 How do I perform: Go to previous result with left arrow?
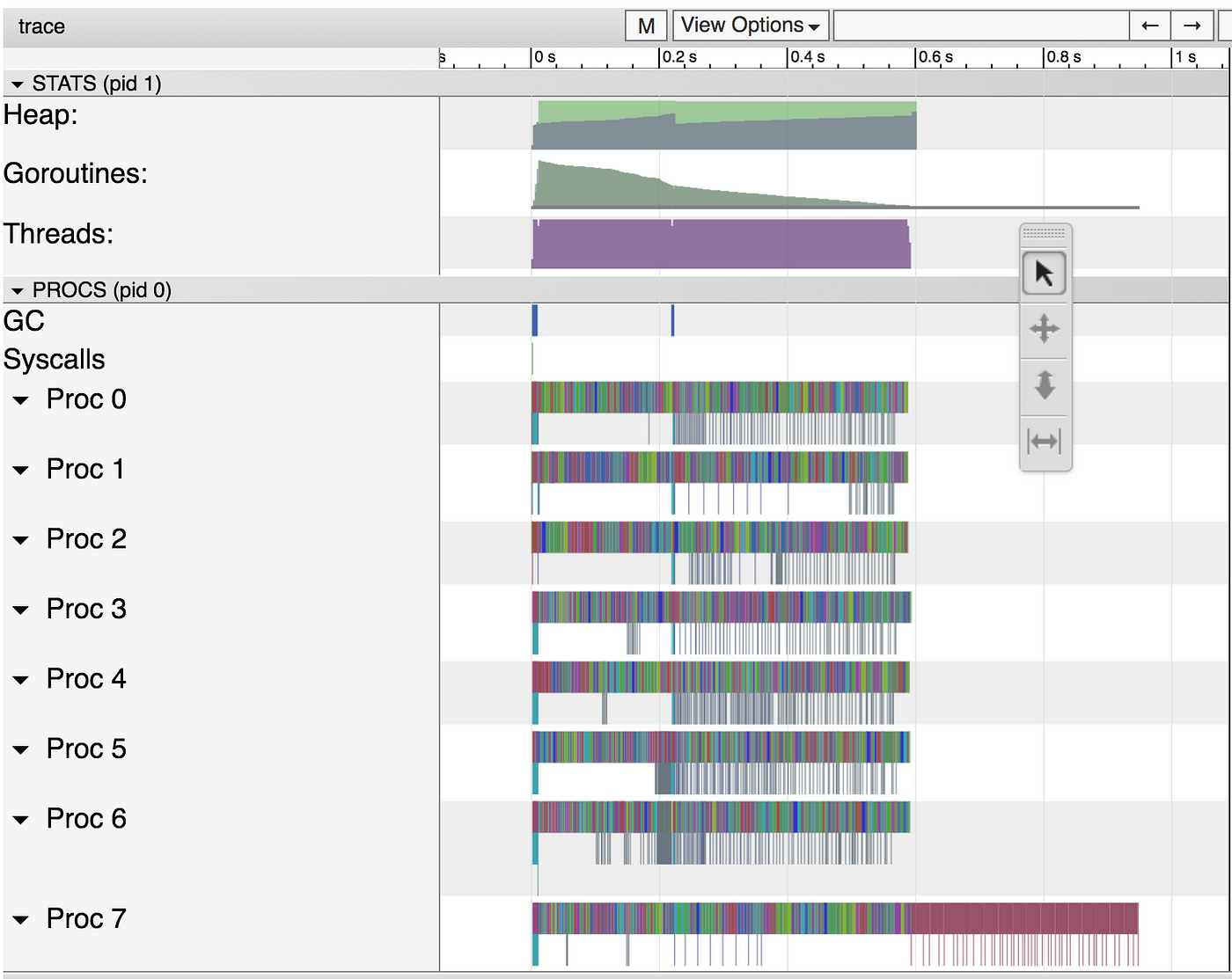1150,26
